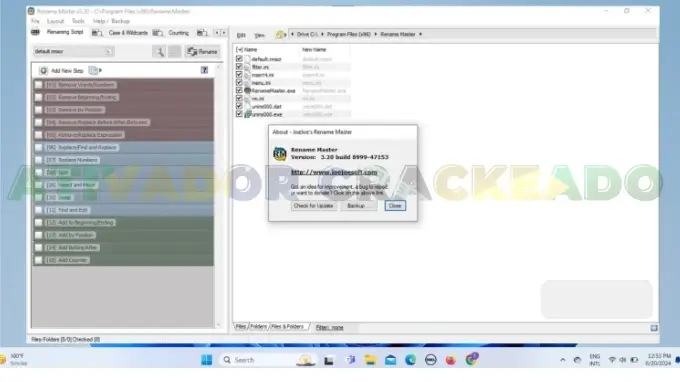The image size is (680, 382).
Task: Switch to the Case & Wildcards tab
Action: click(x=128, y=33)
